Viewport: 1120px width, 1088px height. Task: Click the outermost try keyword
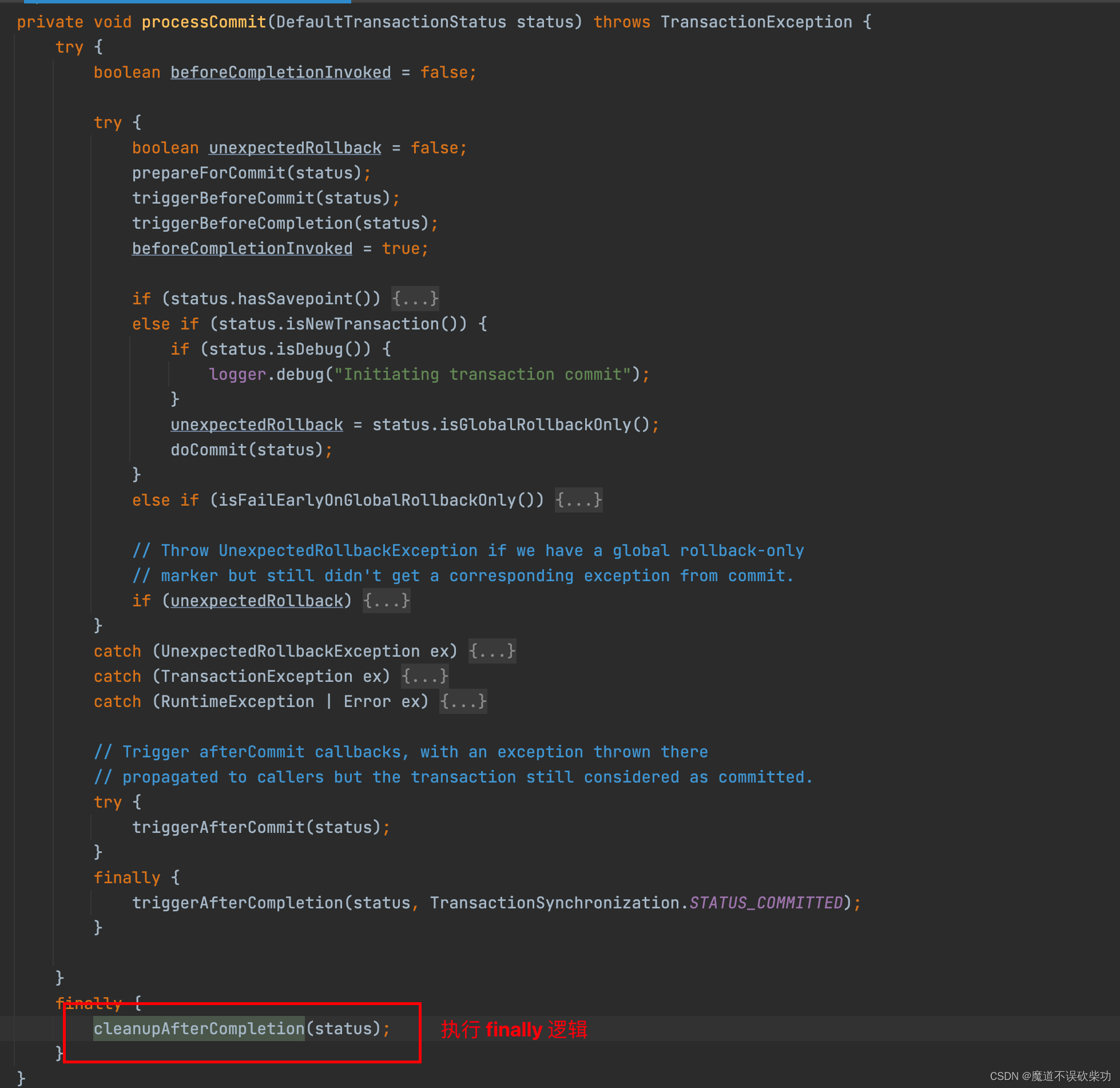pyautogui.click(x=69, y=47)
